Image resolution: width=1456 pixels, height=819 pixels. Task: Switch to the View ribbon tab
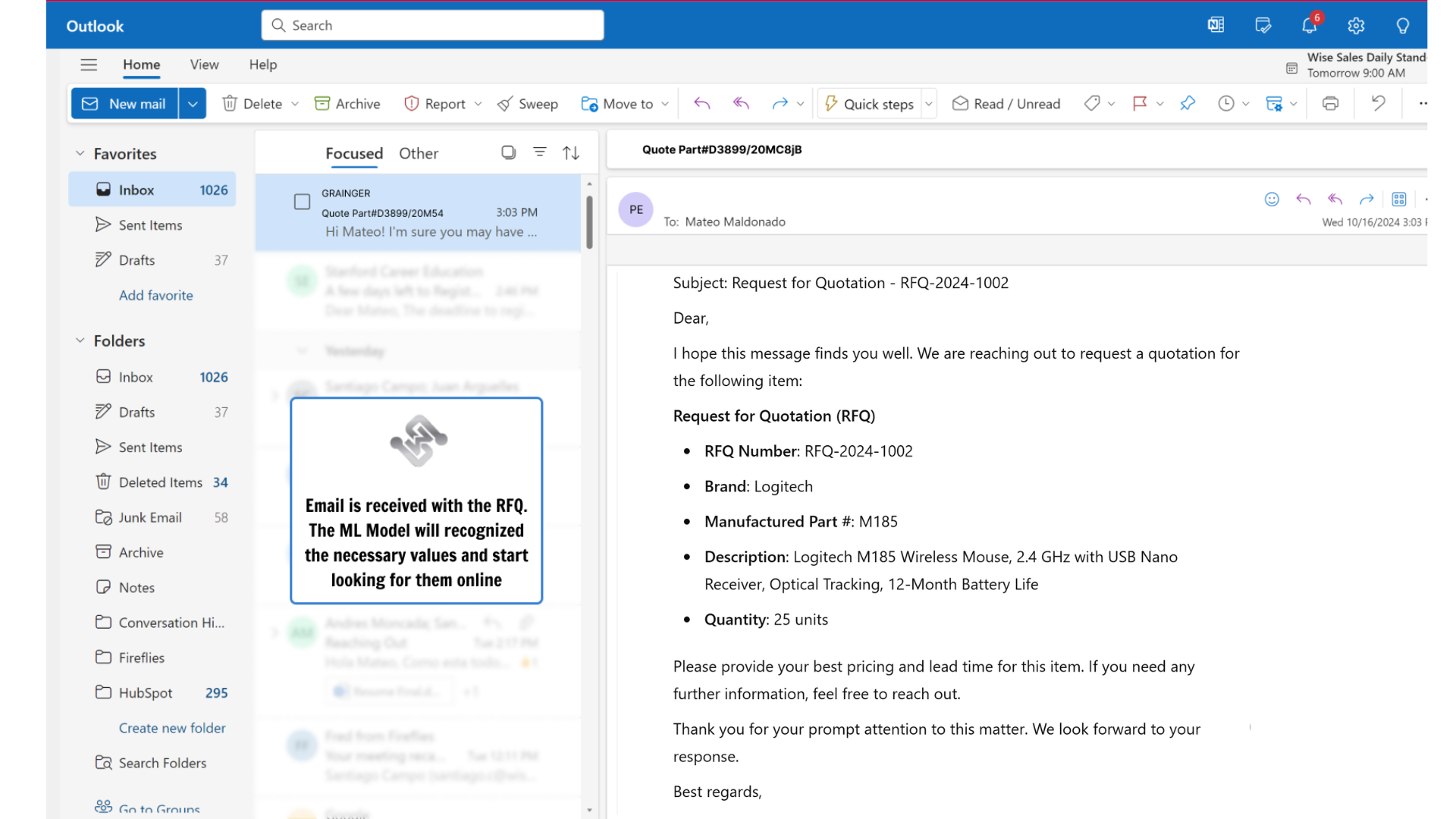pos(205,65)
